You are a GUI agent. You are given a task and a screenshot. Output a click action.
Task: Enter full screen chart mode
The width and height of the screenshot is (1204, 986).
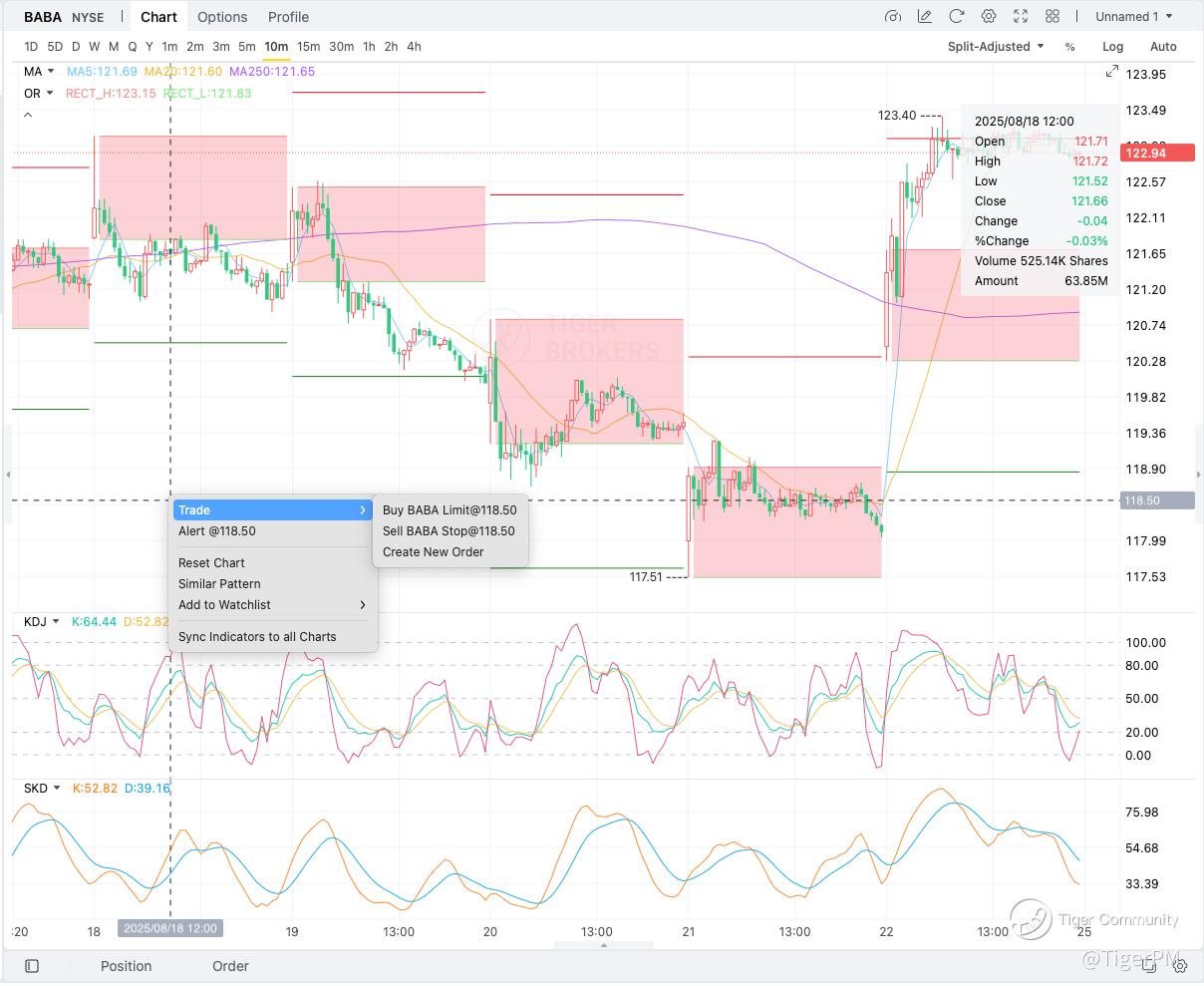[x=1021, y=16]
